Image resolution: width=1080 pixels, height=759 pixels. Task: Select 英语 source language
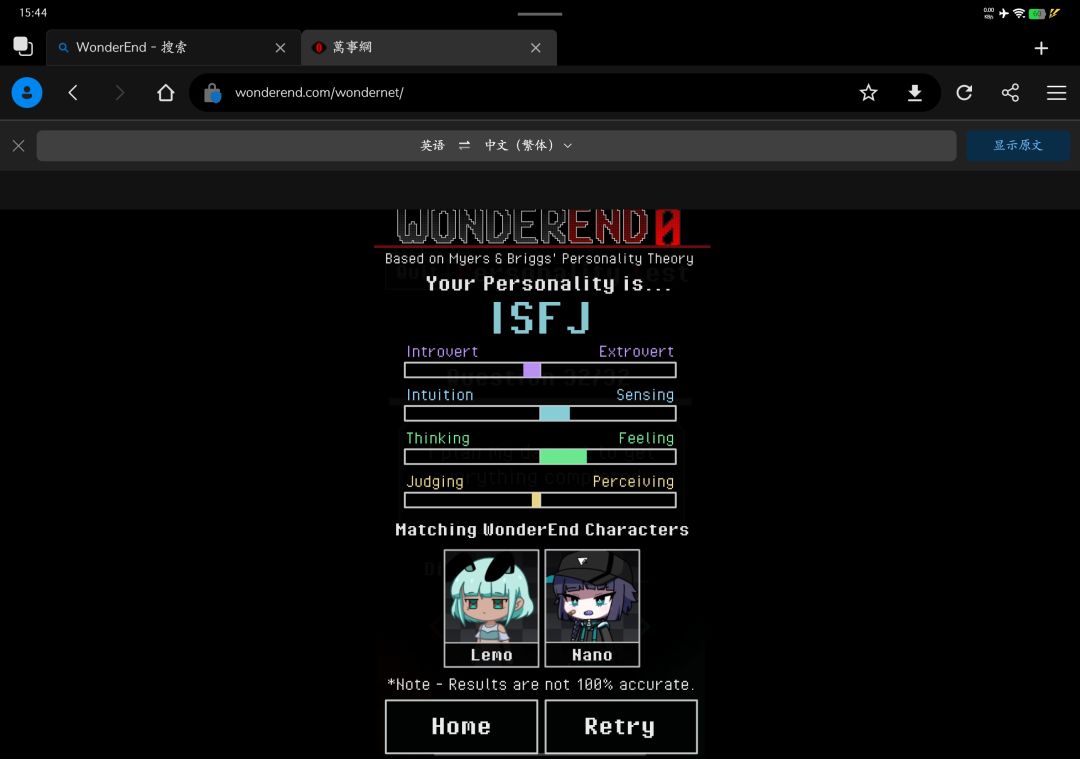[x=433, y=145]
